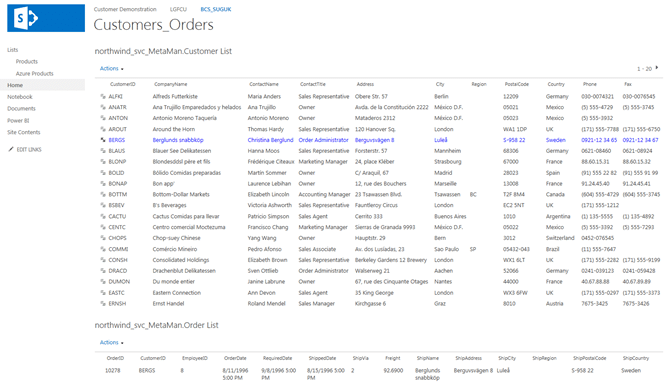
Task: Click the Customers_Orders page title
Action: point(153,25)
